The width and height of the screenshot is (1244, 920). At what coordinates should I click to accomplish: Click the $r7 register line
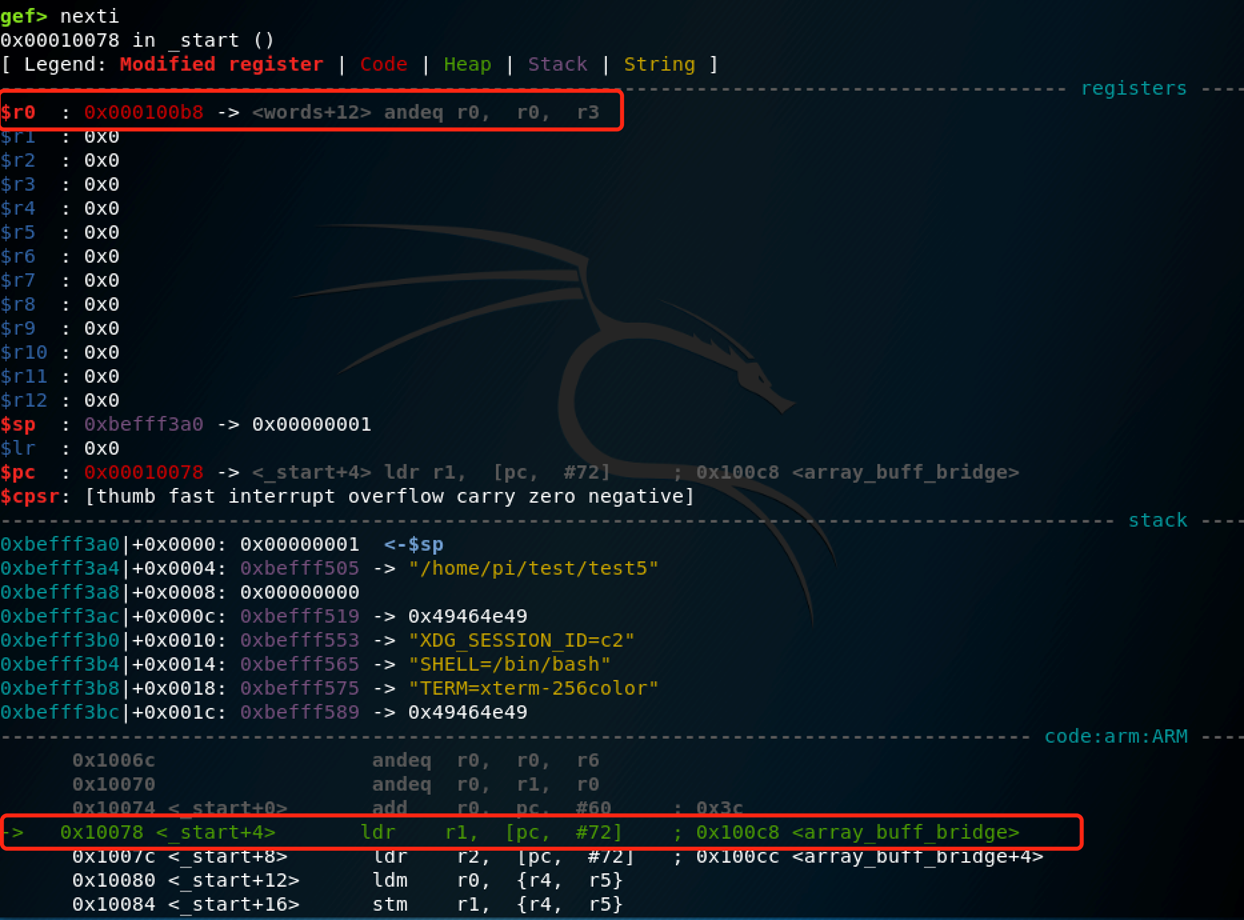[x=60, y=280]
